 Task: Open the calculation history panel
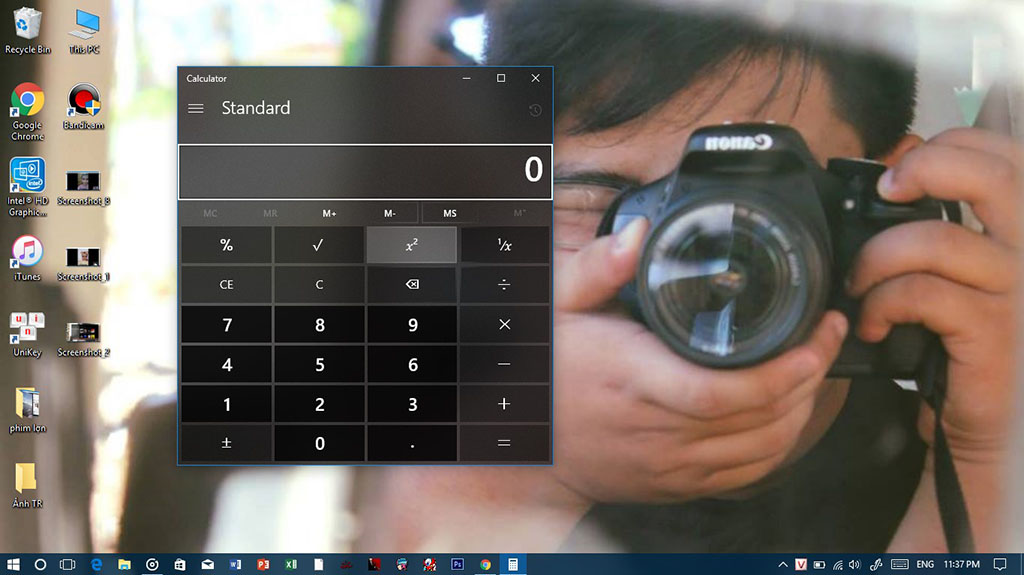535,110
